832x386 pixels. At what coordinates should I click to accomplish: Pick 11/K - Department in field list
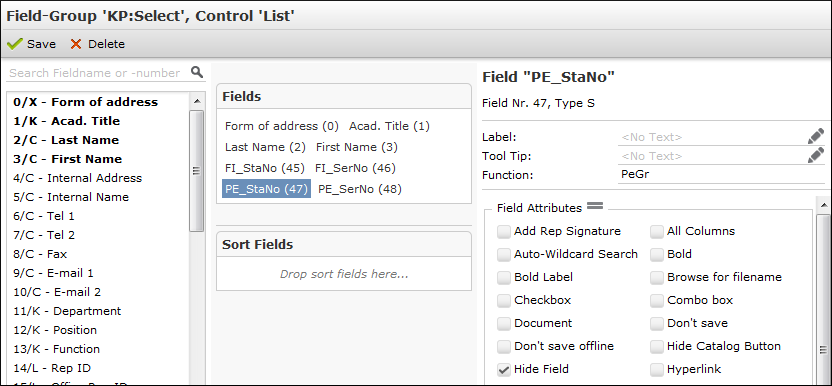click(67, 311)
